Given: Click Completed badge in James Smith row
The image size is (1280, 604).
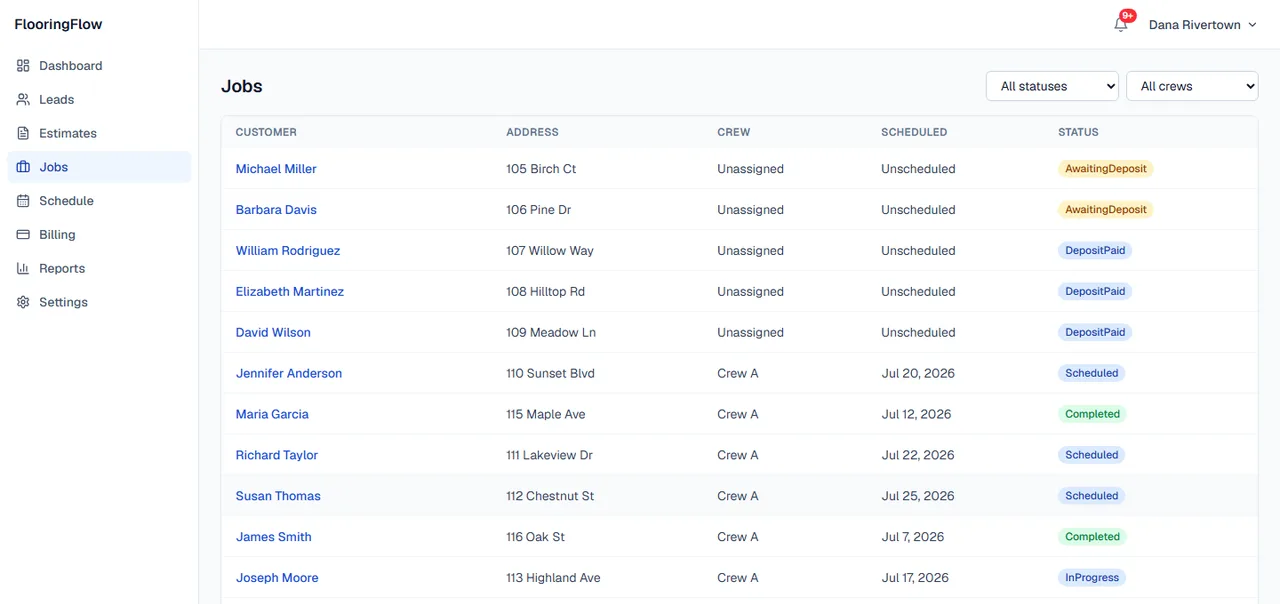Looking at the screenshot, I should pyautogui.click(x=1092, y=537).
